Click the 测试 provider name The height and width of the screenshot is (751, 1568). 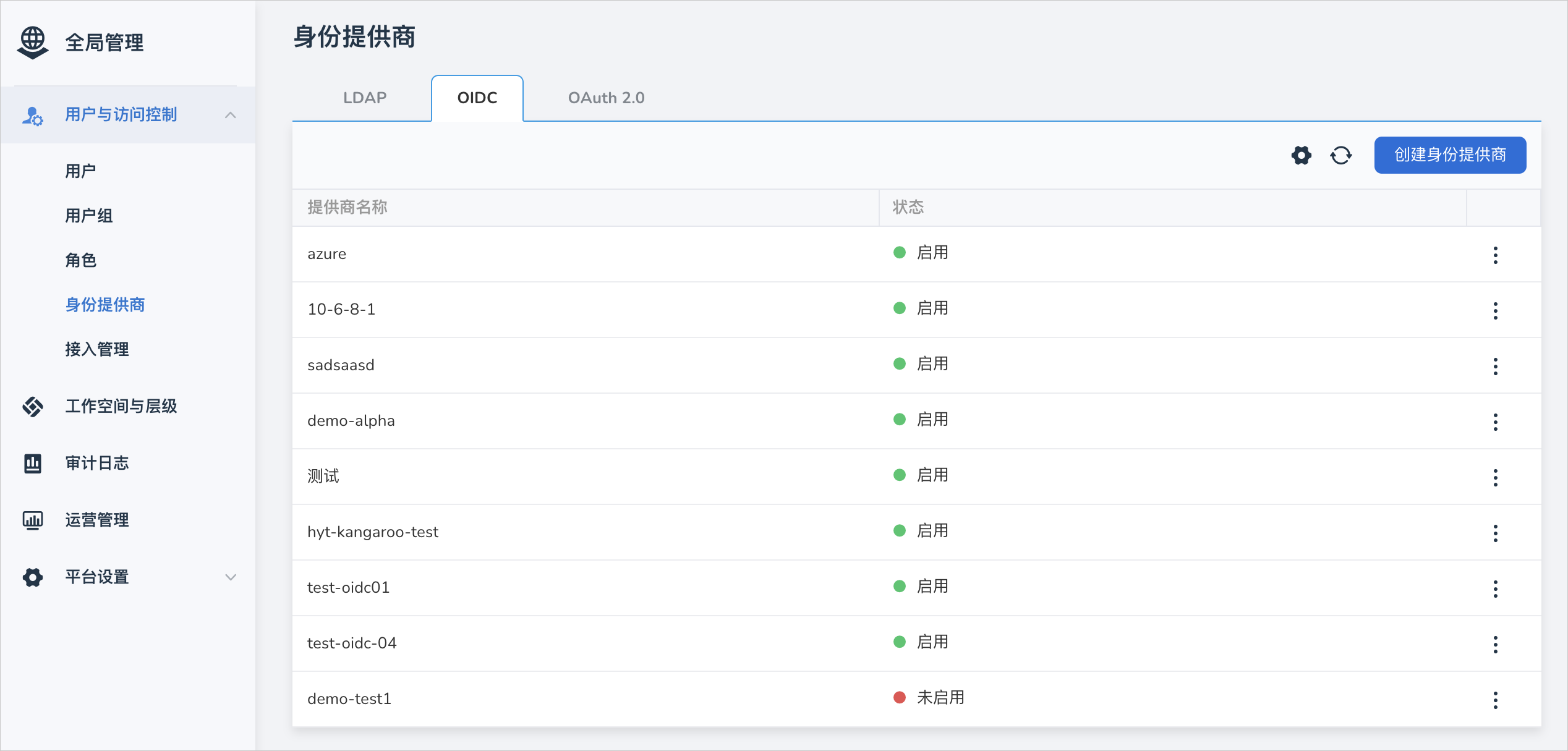point(323,476)
